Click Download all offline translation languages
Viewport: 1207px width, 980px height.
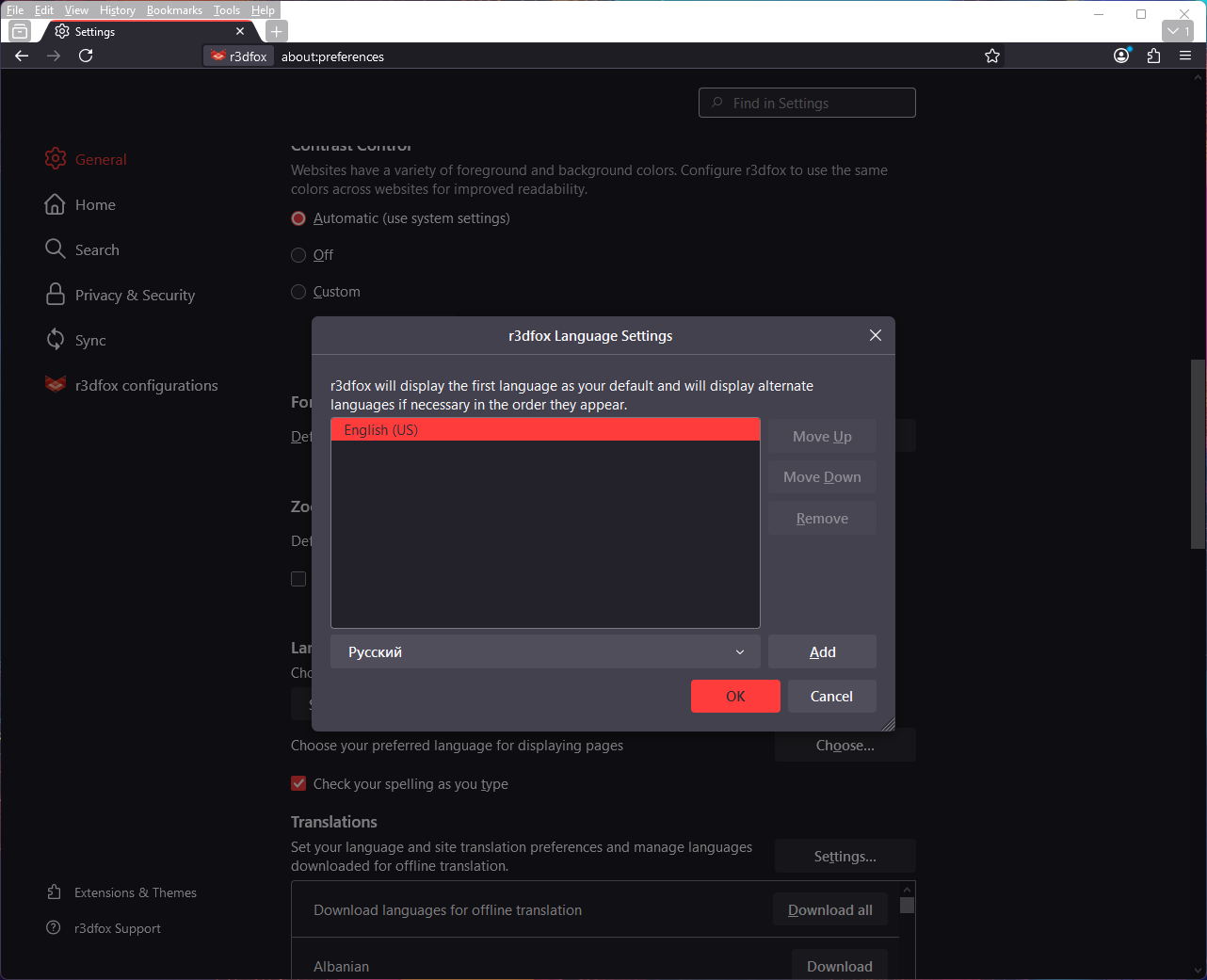830,909
